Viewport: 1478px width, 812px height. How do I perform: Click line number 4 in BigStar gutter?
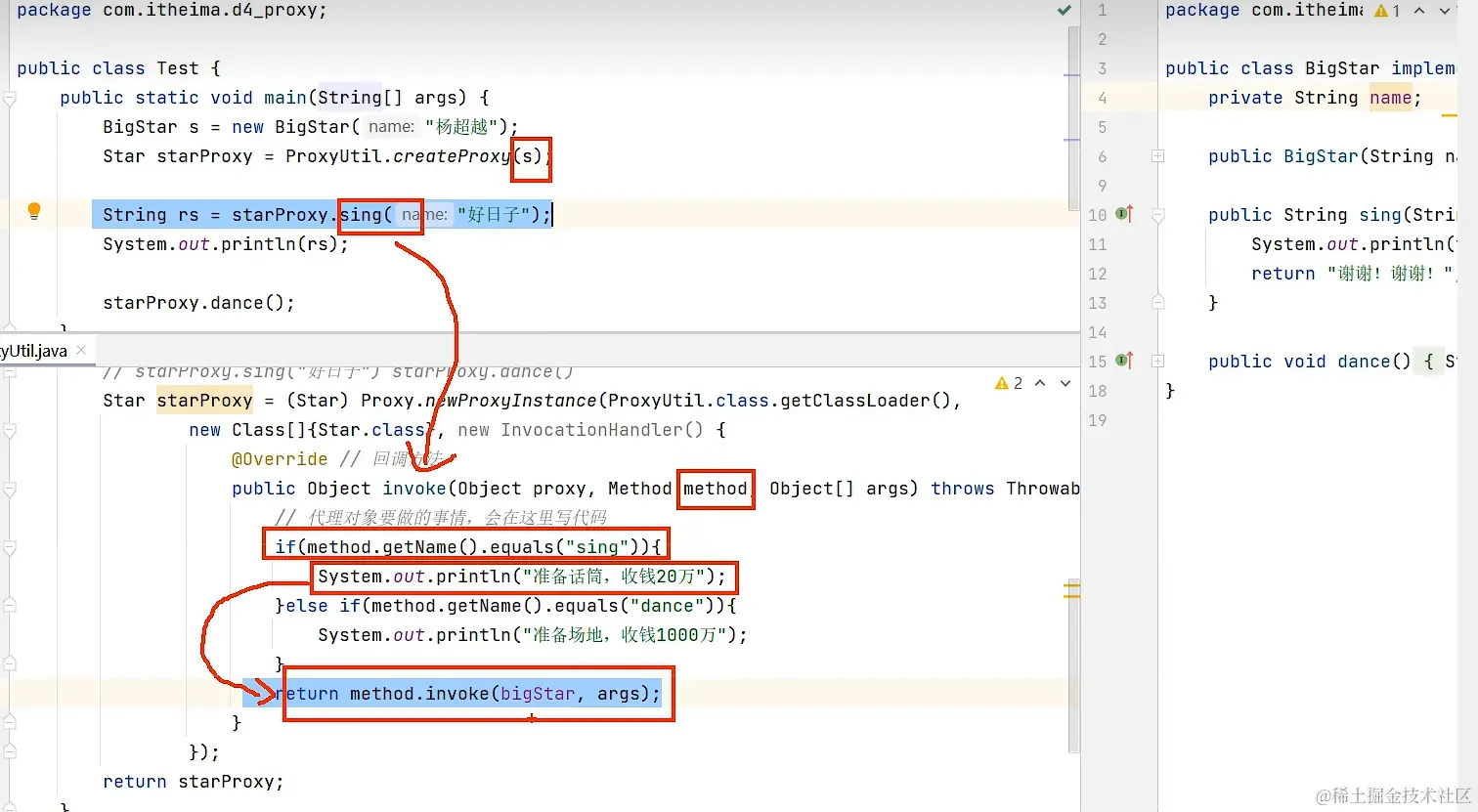click(1103, 98)
